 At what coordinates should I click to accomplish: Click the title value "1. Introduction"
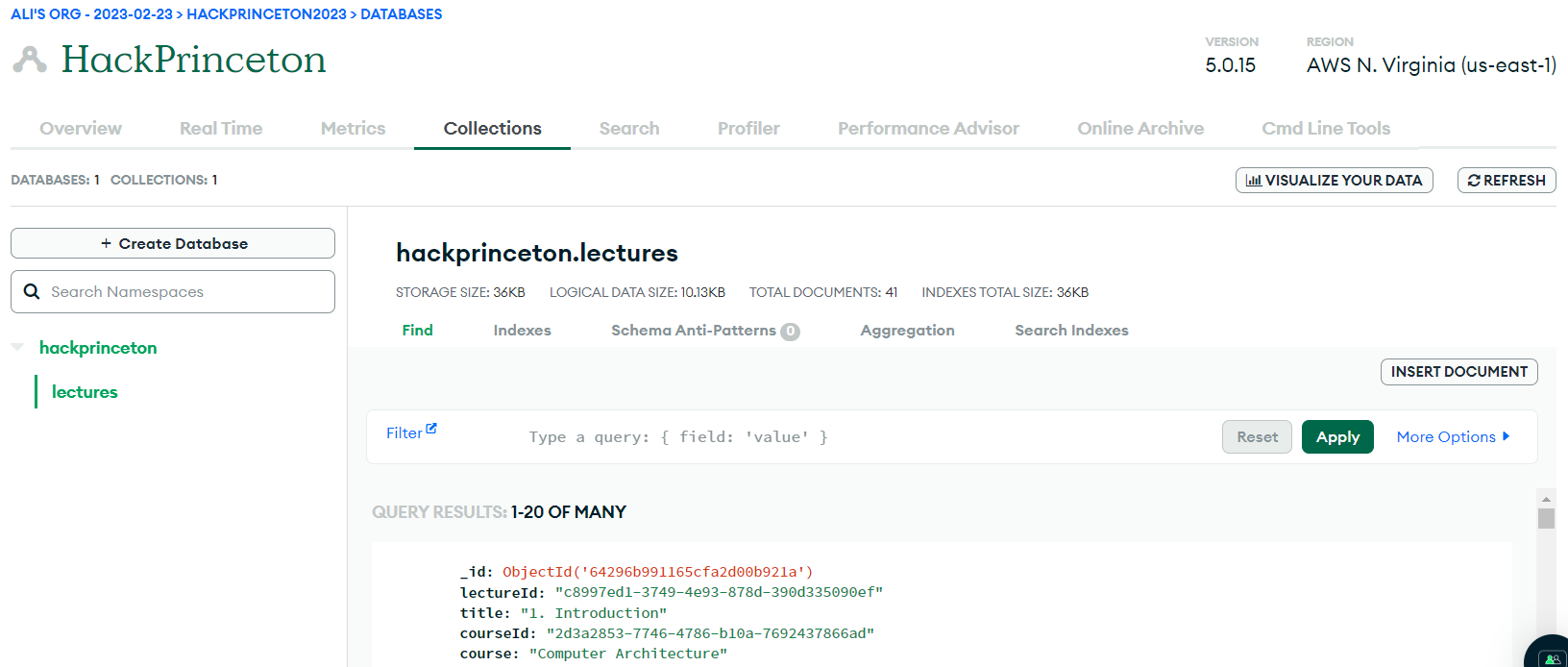coord(593,612)
